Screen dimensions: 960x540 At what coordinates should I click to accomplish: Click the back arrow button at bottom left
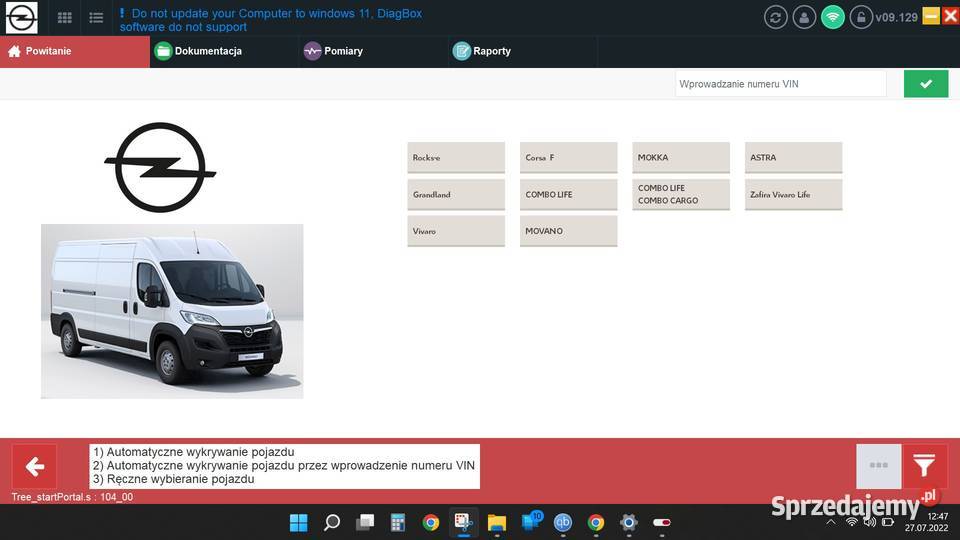point(34,467)
